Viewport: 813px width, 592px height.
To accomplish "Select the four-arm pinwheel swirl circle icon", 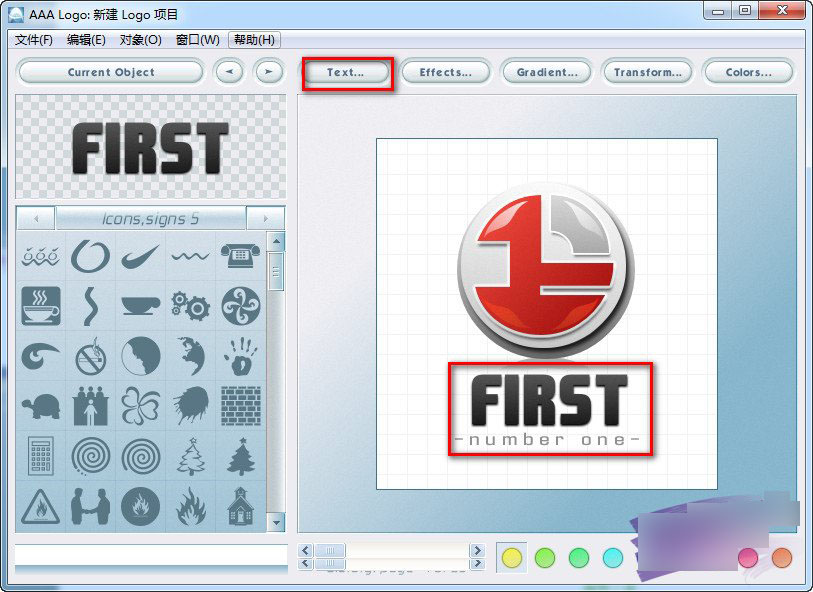I will tap(241, 306).
